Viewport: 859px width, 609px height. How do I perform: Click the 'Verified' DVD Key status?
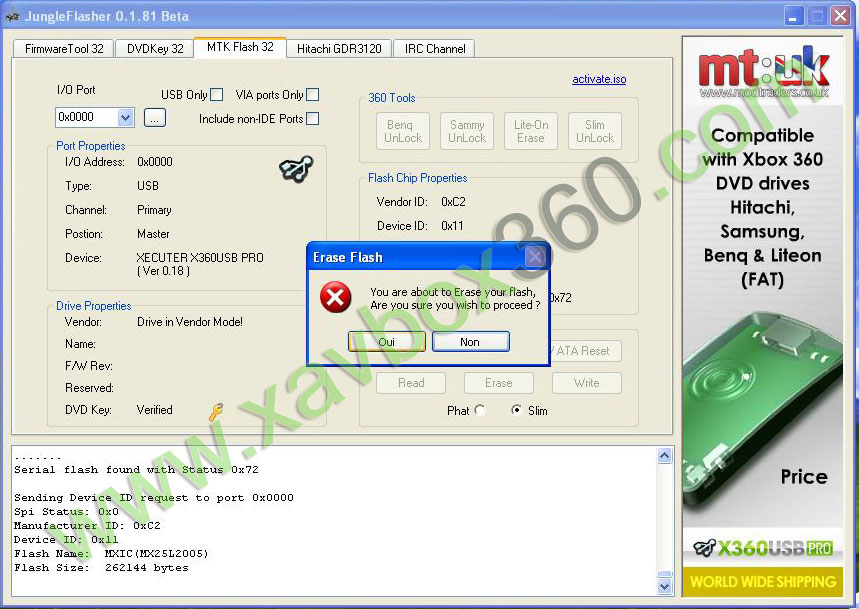click(x=154, y=410)
